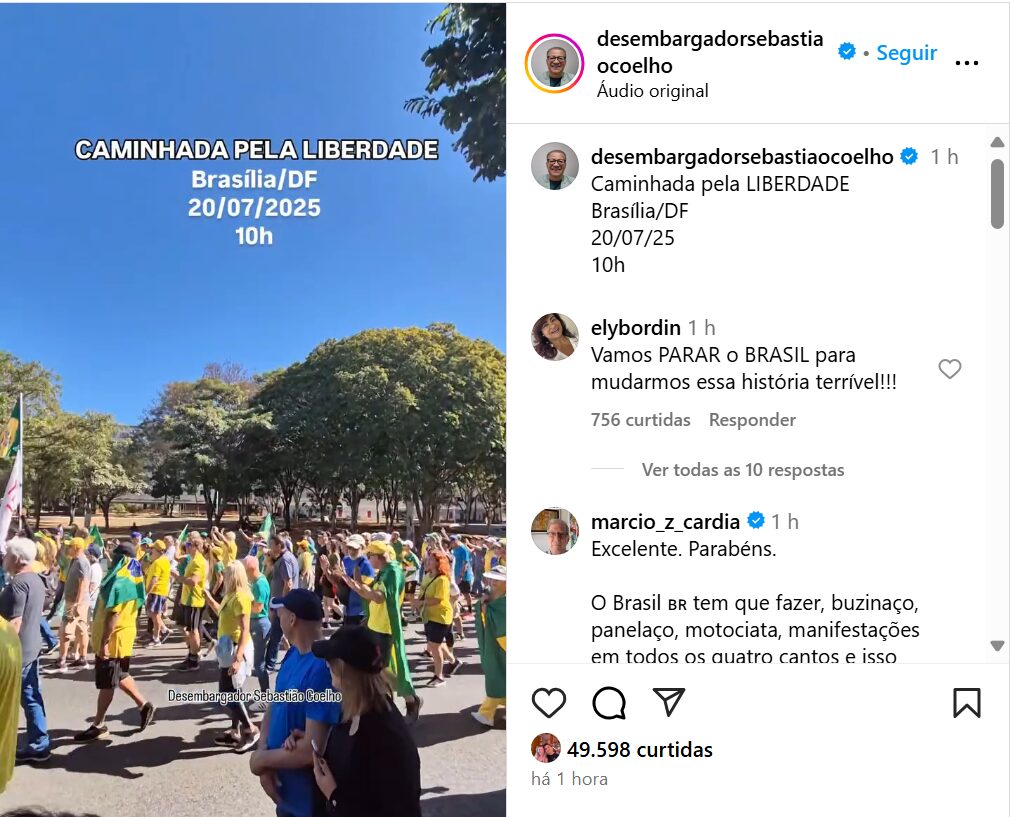Viewport: 1010px width, 817px height.
Task: Follow the account via Seguir
Action: point(906,53)
